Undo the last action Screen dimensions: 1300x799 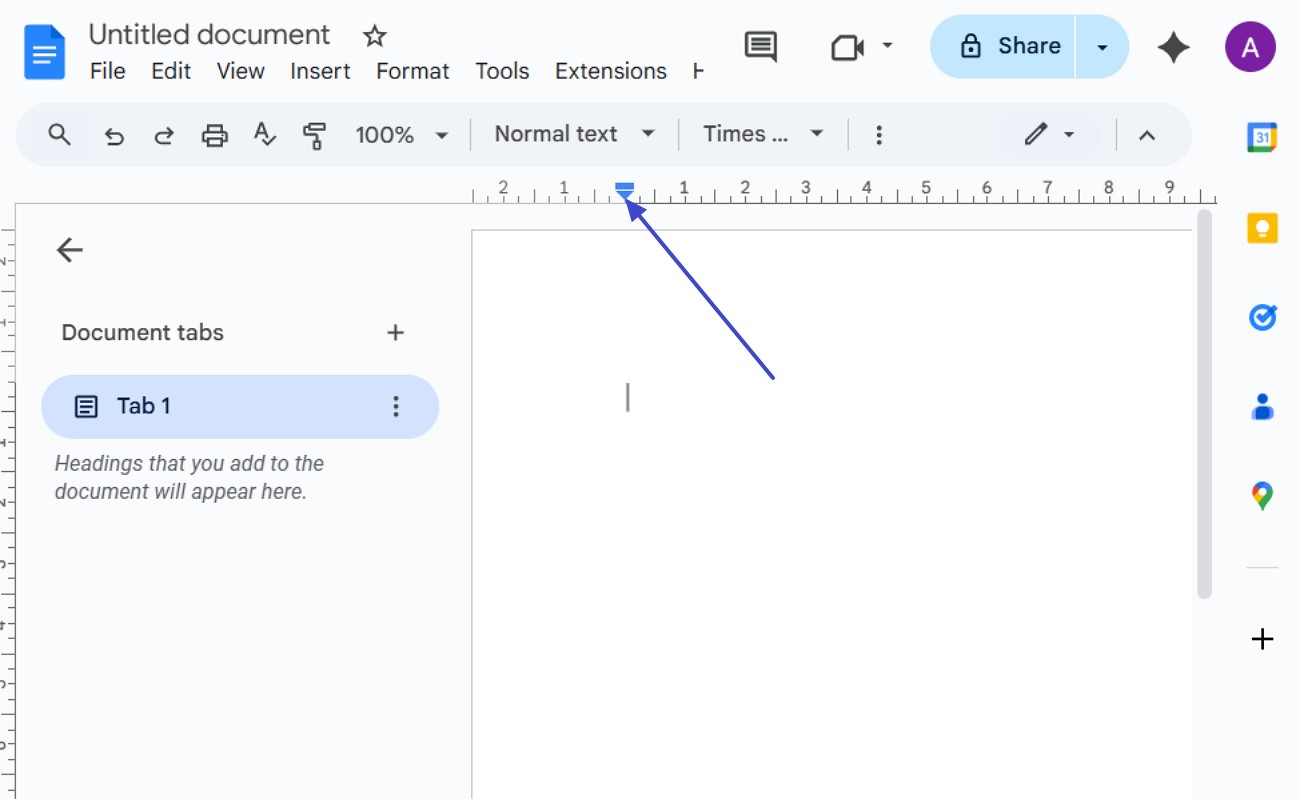(x=115, y=135)
